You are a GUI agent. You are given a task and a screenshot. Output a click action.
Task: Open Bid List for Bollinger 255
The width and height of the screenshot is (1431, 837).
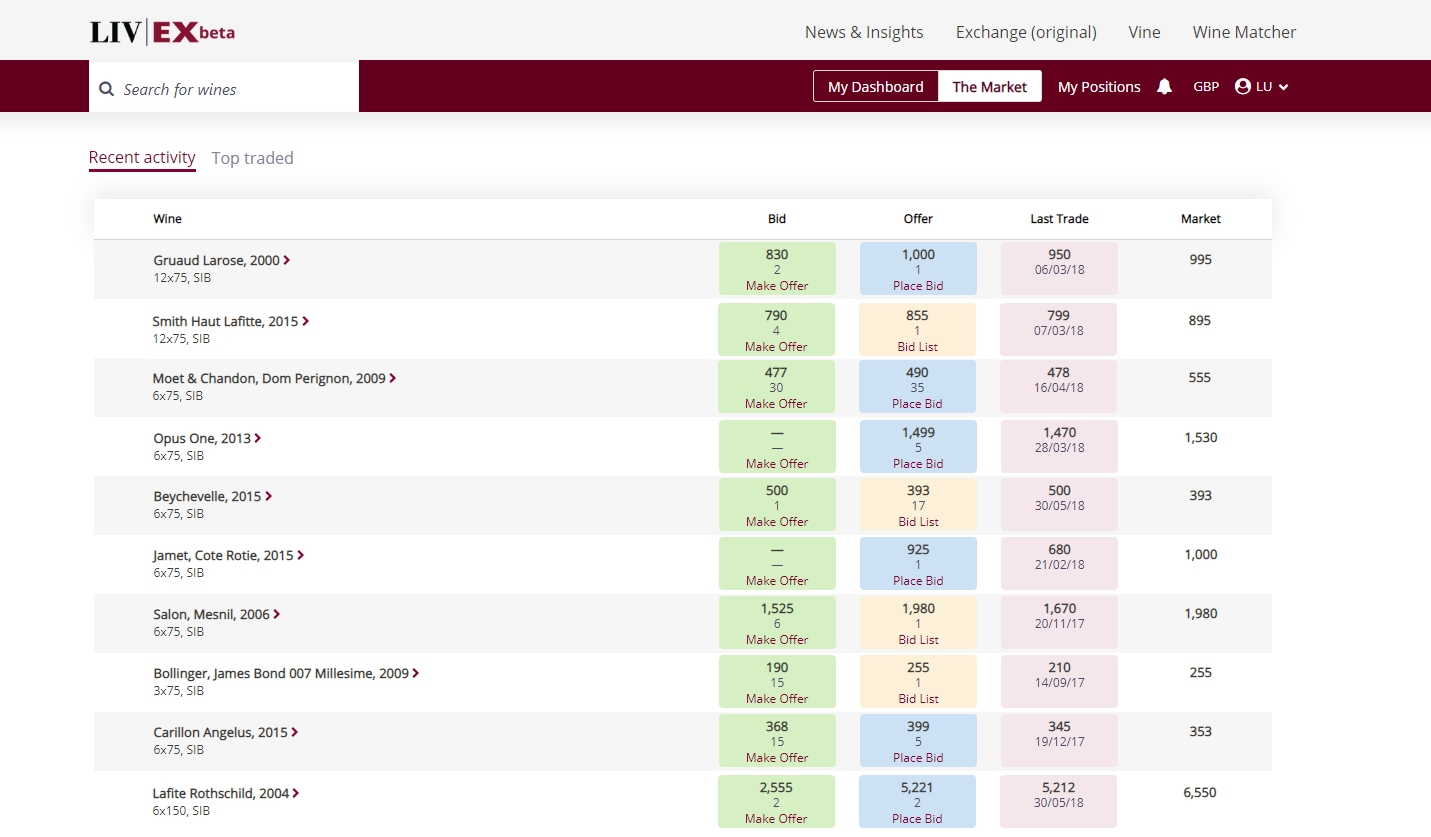(918, 699)
